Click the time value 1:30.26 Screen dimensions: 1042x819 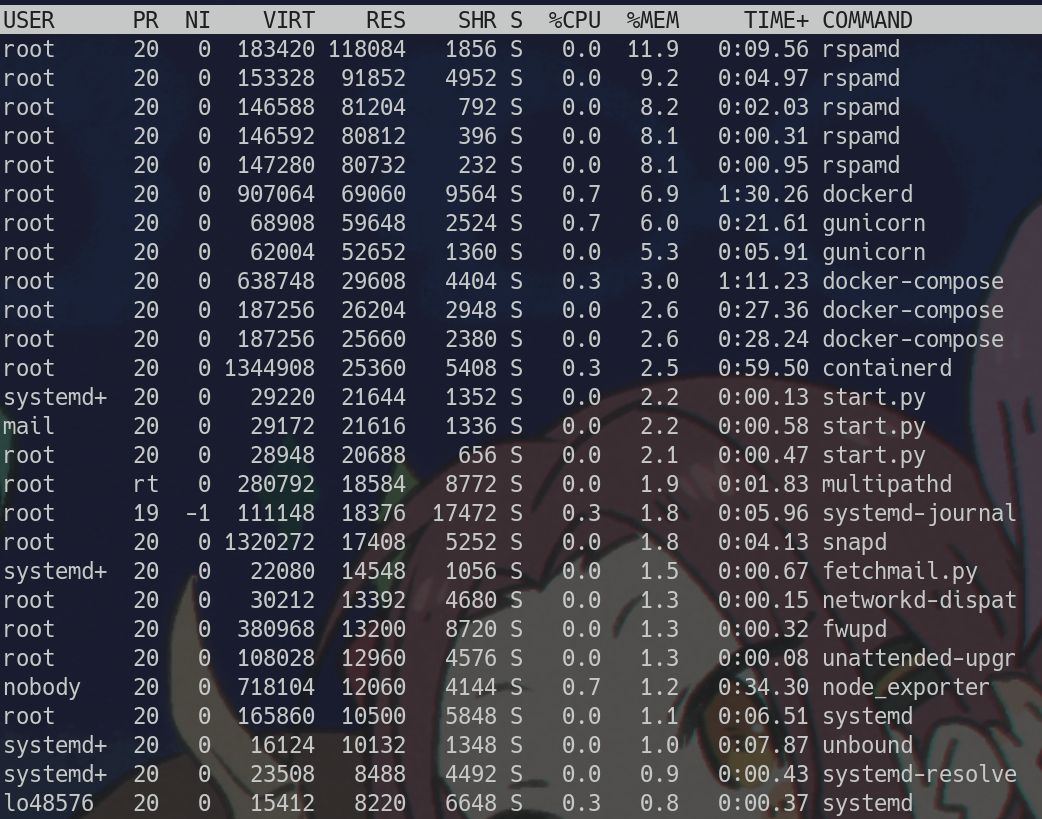click(x=764, y=194)
